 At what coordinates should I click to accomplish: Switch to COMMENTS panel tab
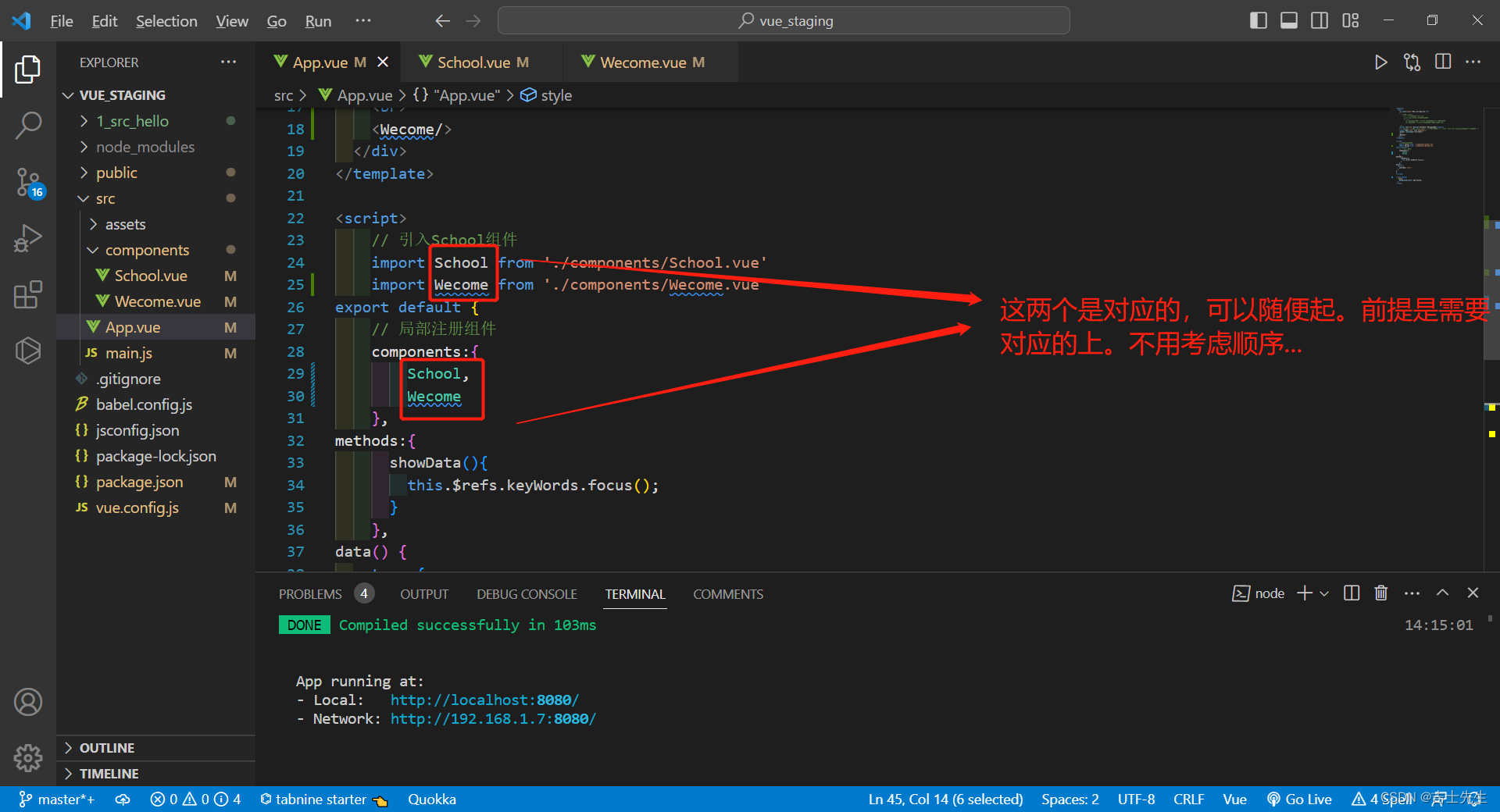click(x=728, y=594)
